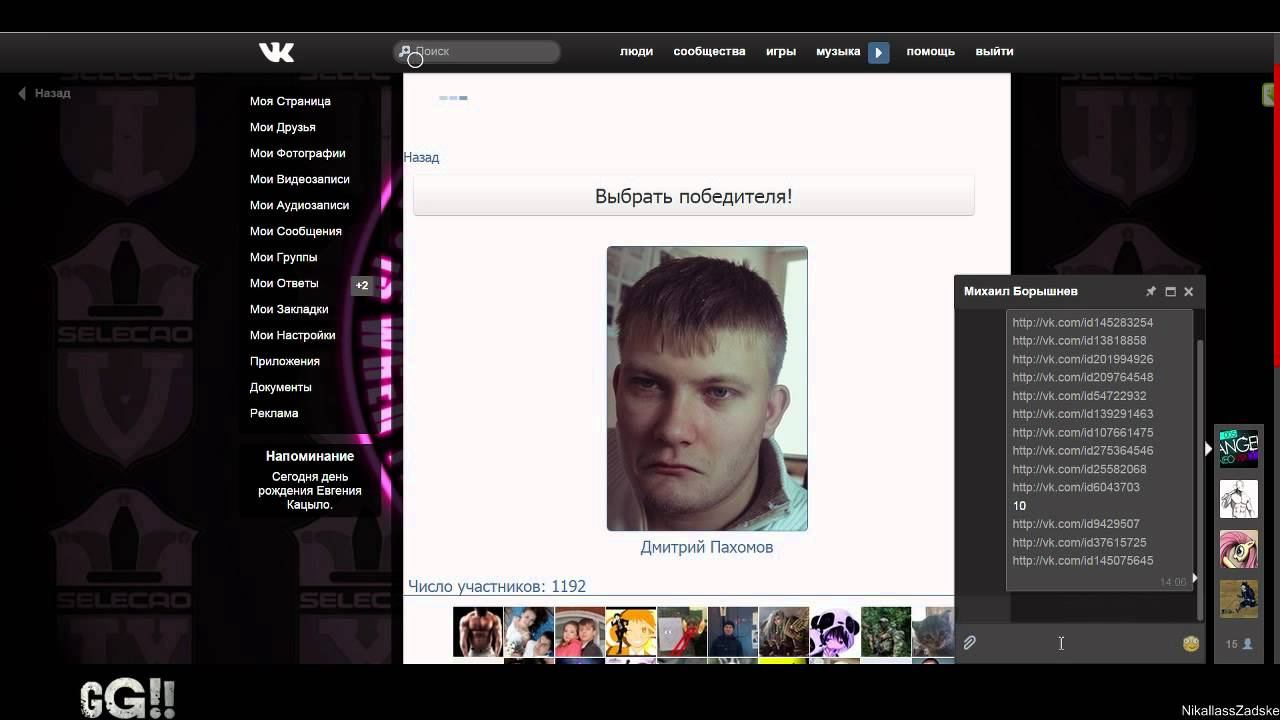Open Мои Видеозаписи
The height and width of the screenshot is (720, 1280).
click(300, 179)
